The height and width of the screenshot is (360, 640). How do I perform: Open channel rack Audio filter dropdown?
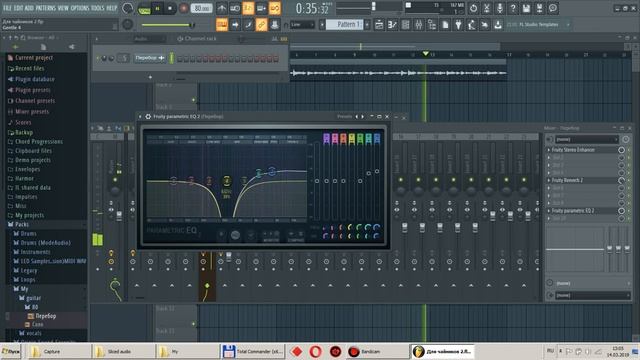(x=149, y=39)
